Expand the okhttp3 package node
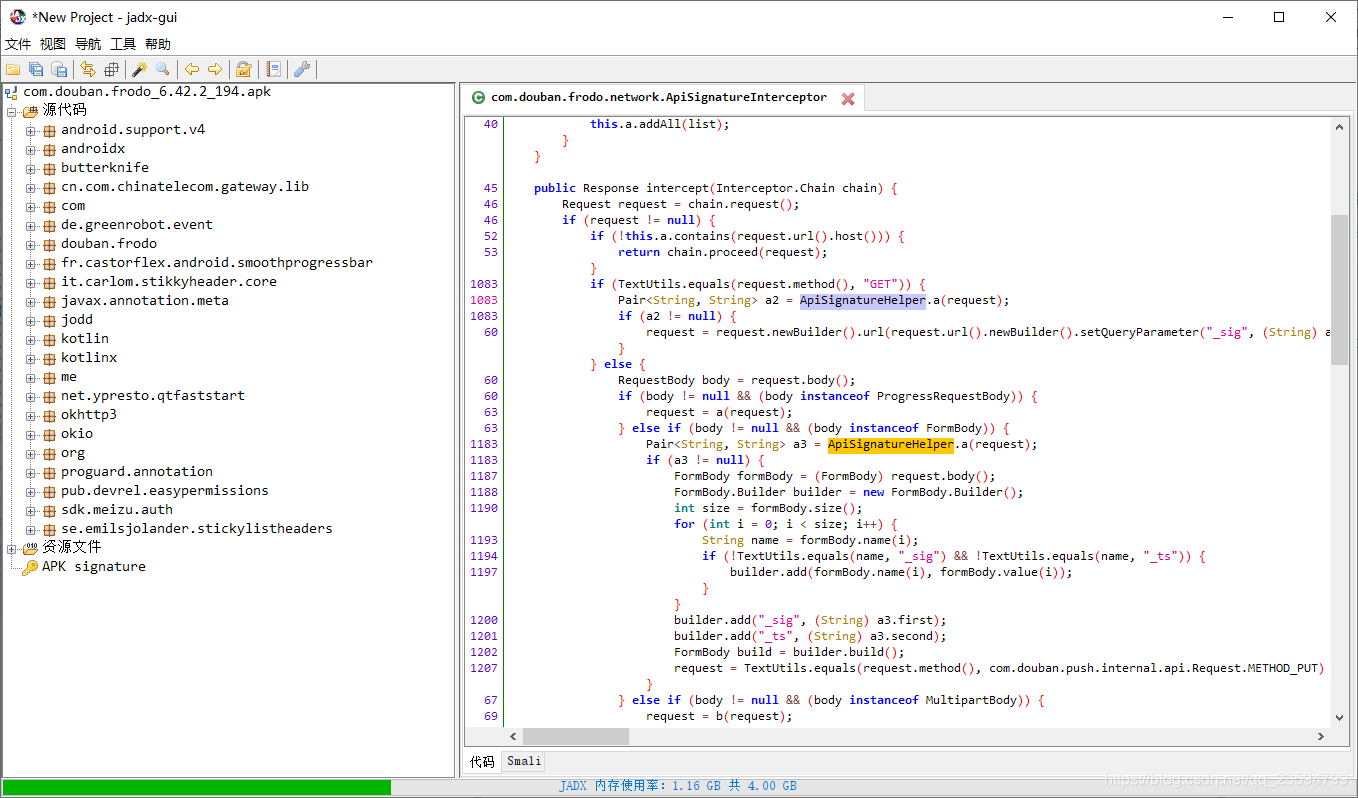Screen dimensions: 1358x798 point(31,415)
